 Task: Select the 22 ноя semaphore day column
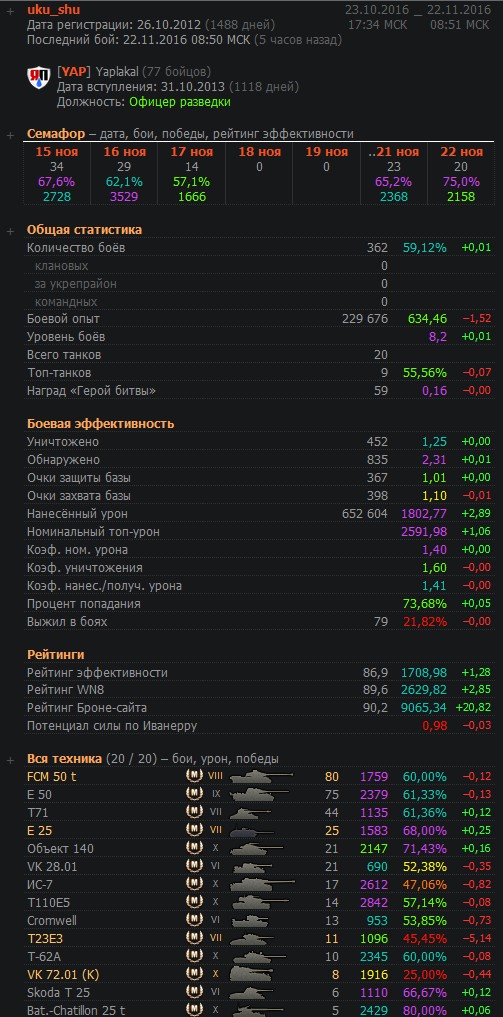pyautogui.click(x=462, y=174)
